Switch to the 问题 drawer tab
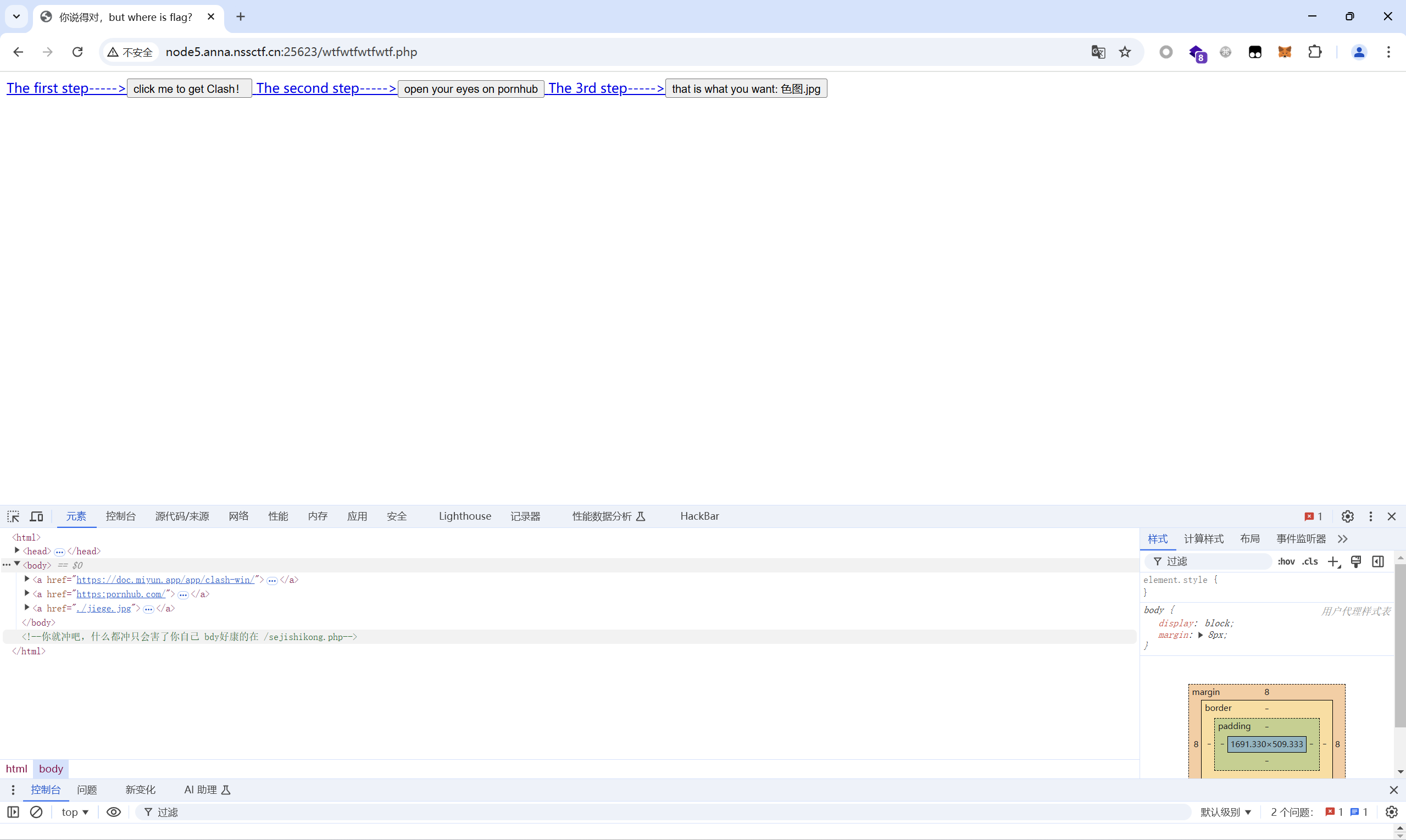Viewport: 1406px width, 840px height. click(87, 790)
